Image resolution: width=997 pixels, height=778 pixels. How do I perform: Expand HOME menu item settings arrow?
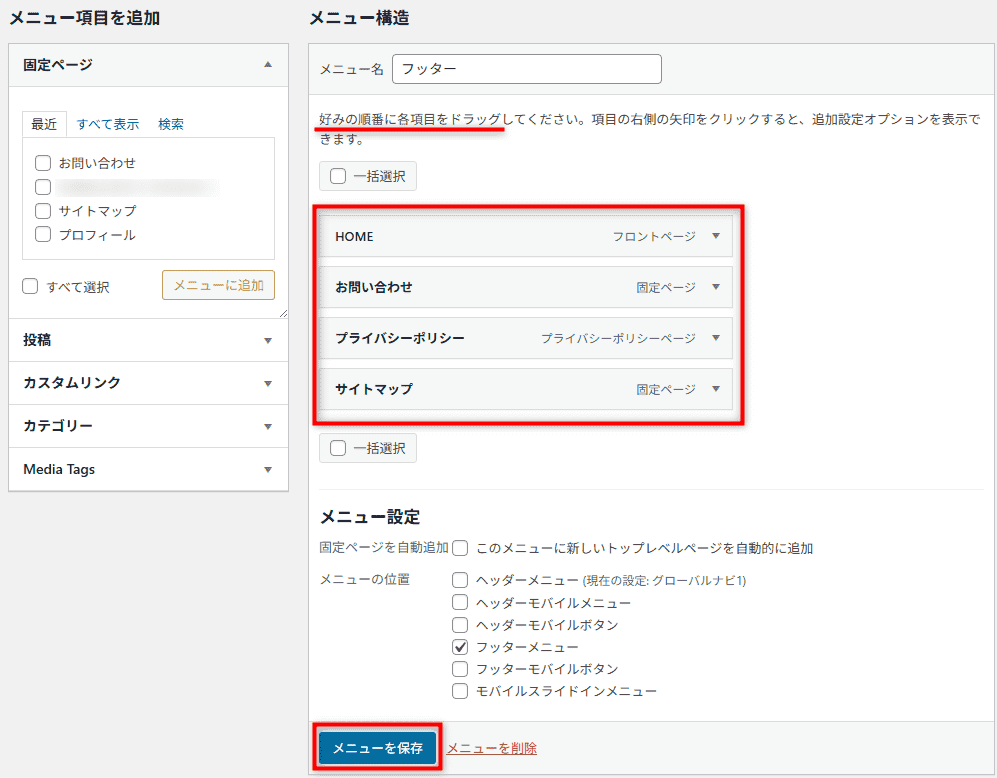pyautogui.click(x=715, y=236)
